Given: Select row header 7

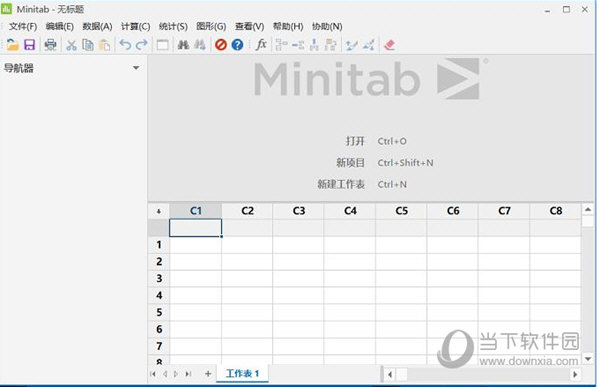Looking at the screenshot, I should click(x=159, y=346).
